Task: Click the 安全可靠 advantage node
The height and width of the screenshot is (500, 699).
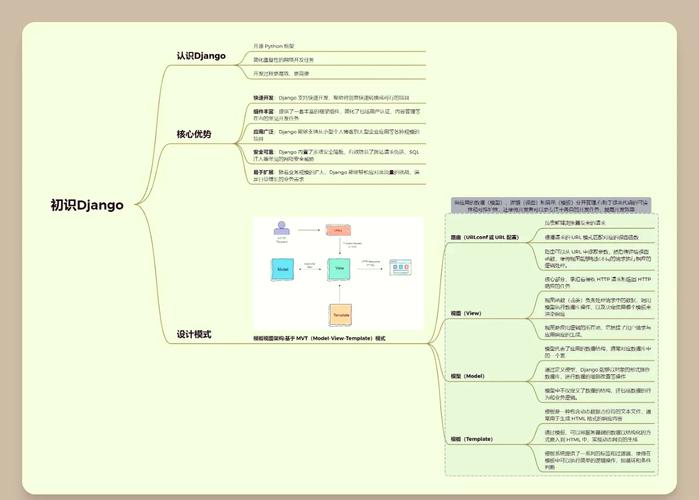Action: click(337, 155)
